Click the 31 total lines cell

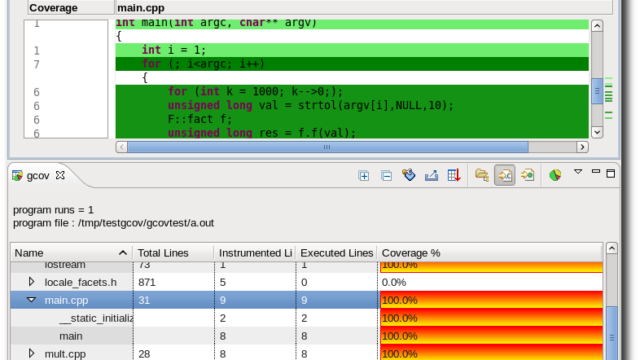(x=144, y=300)
